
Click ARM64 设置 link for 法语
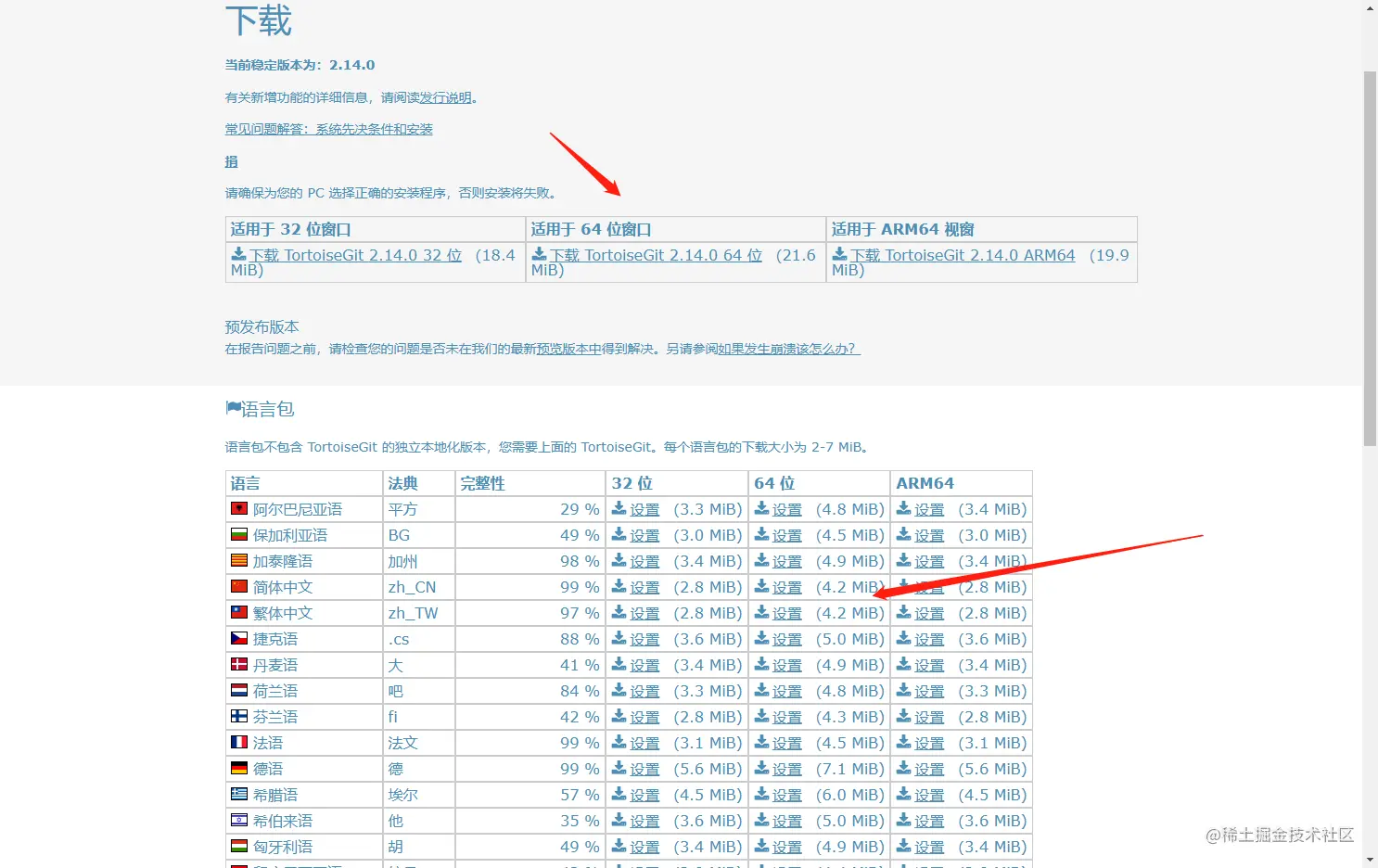pos(929,744)
